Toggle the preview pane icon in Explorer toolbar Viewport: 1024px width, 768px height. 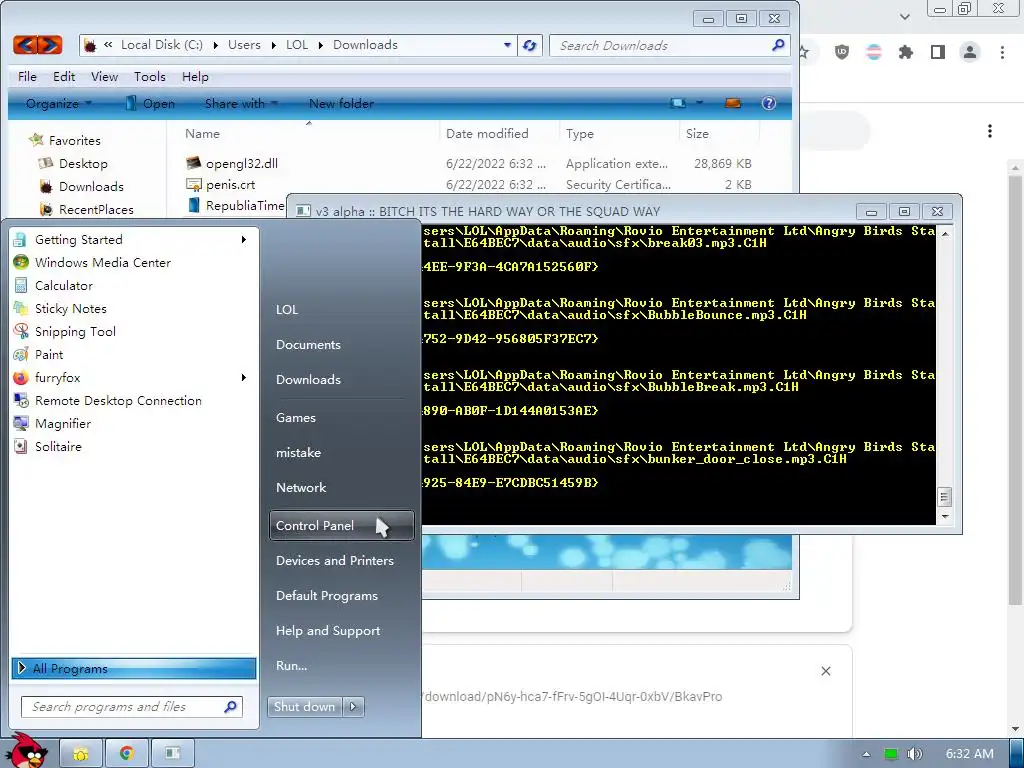(x=732, y=103)
